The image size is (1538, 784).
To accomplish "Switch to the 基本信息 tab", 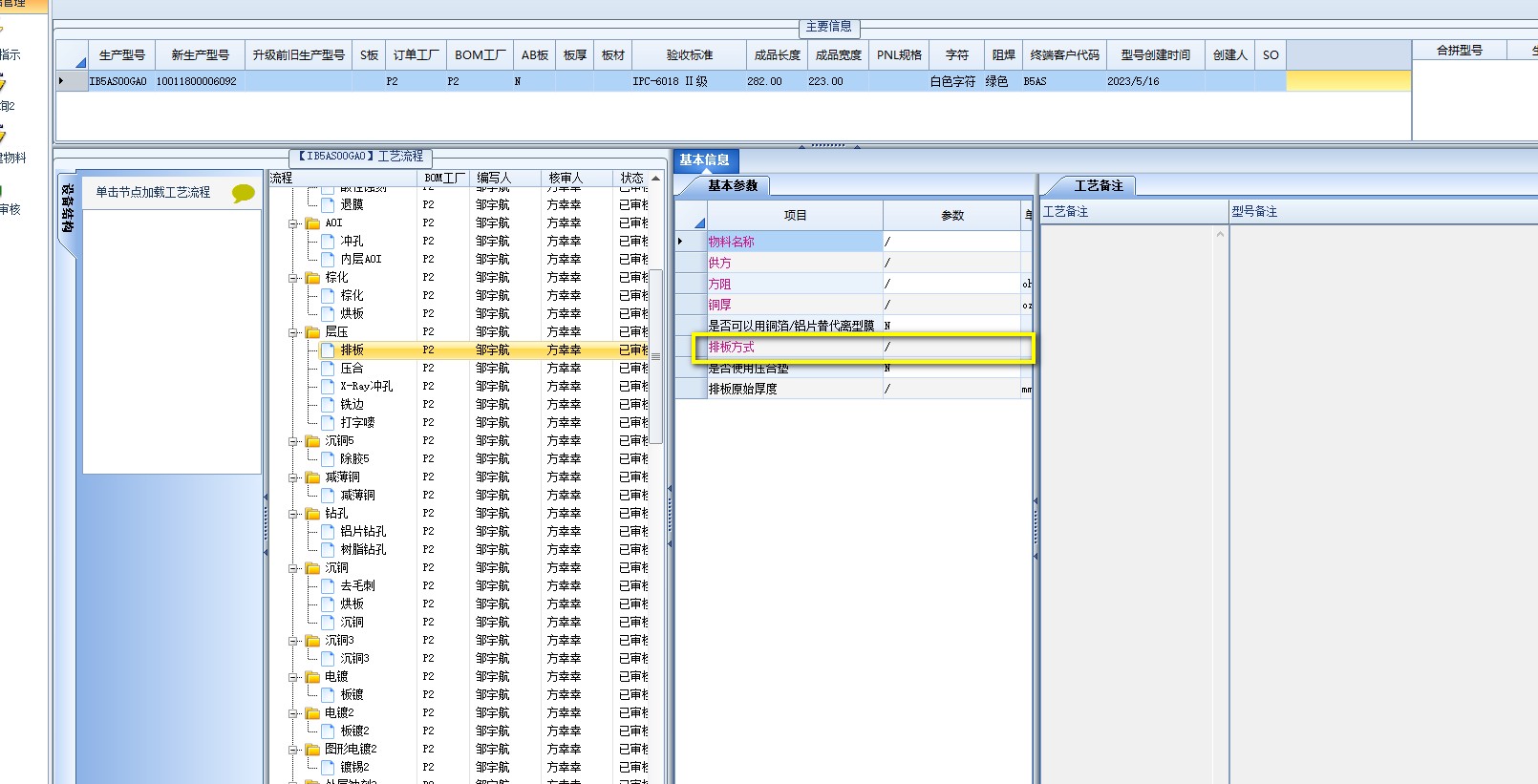I will (705, 160).
